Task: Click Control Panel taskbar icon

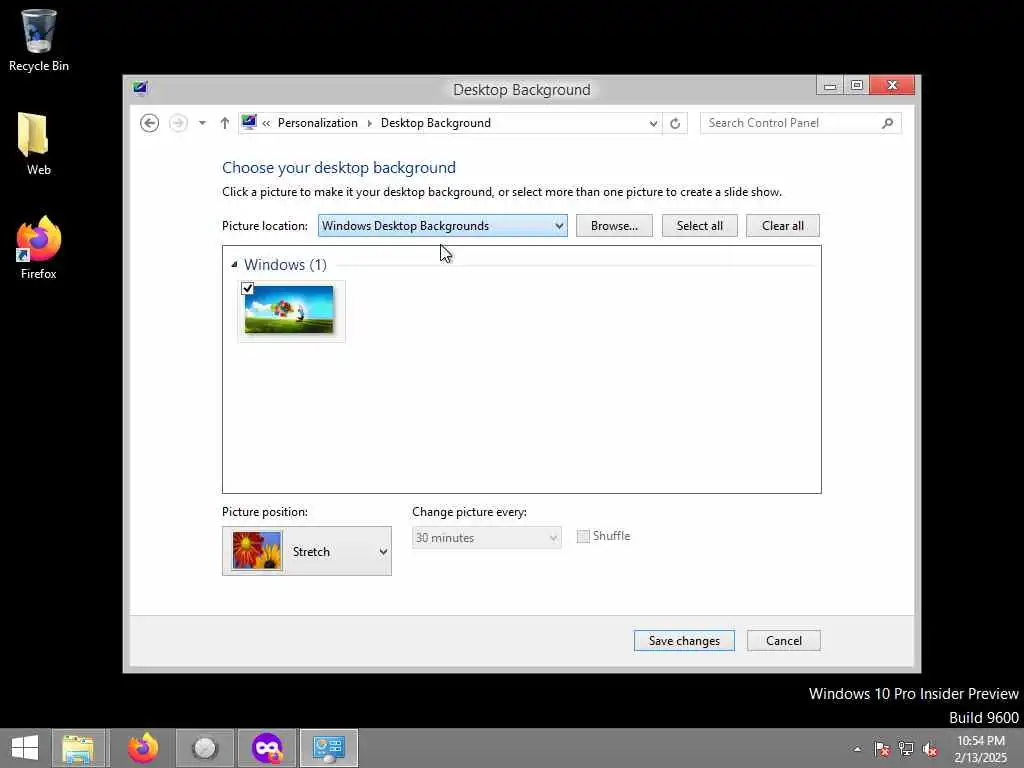Action: click(328, 748)
